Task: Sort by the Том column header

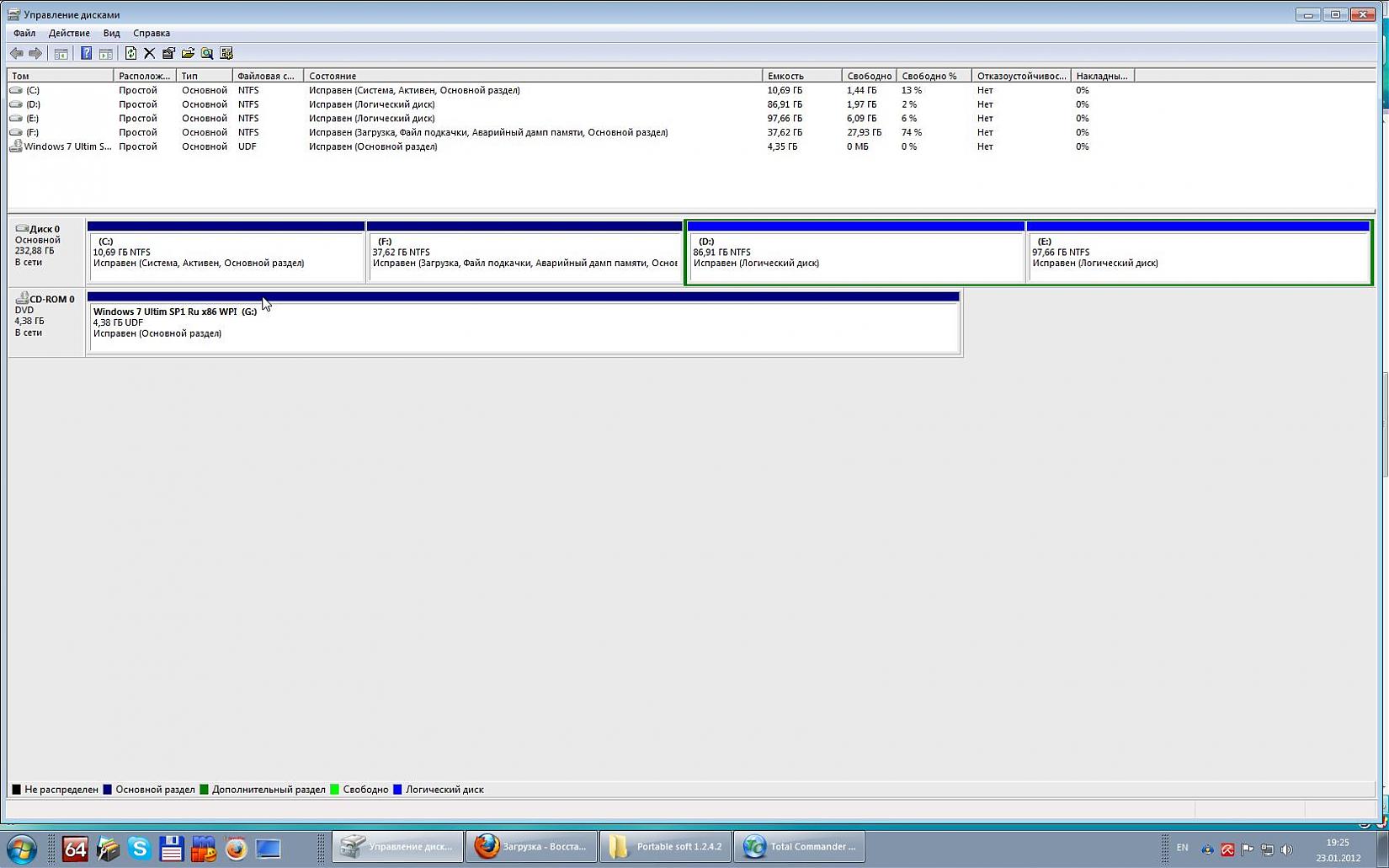Action: pyautogui.click(x=60, y=76)
